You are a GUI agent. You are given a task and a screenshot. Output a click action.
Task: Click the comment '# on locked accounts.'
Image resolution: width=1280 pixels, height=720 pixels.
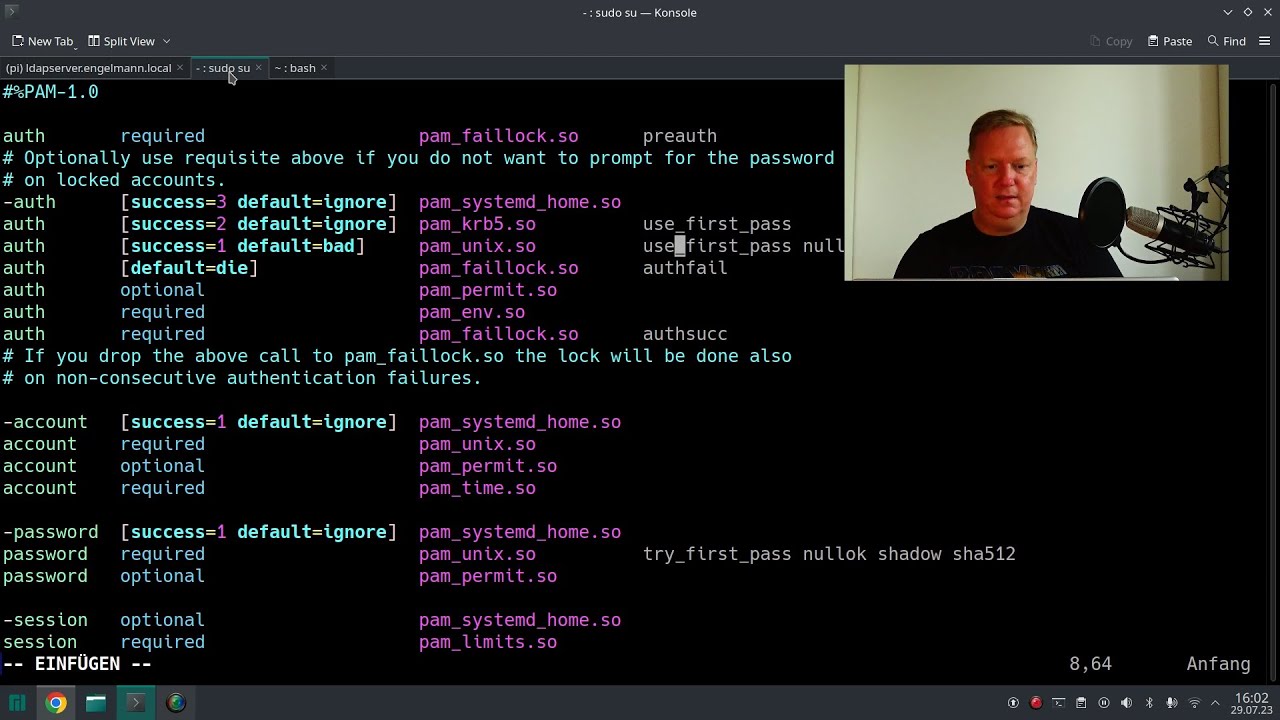(114, 180)
